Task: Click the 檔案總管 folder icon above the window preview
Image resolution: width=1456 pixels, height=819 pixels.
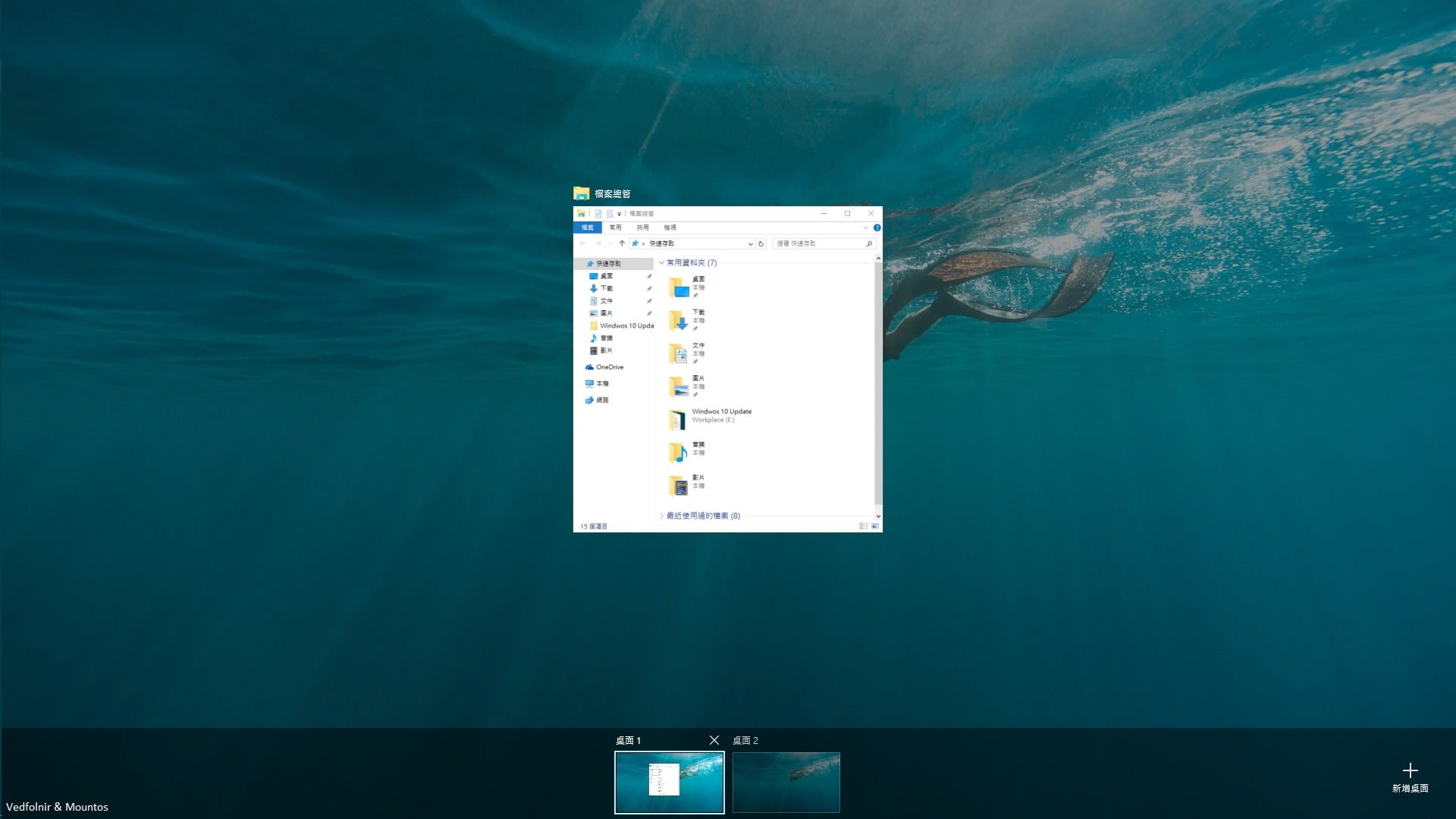Action: [582, 193]
